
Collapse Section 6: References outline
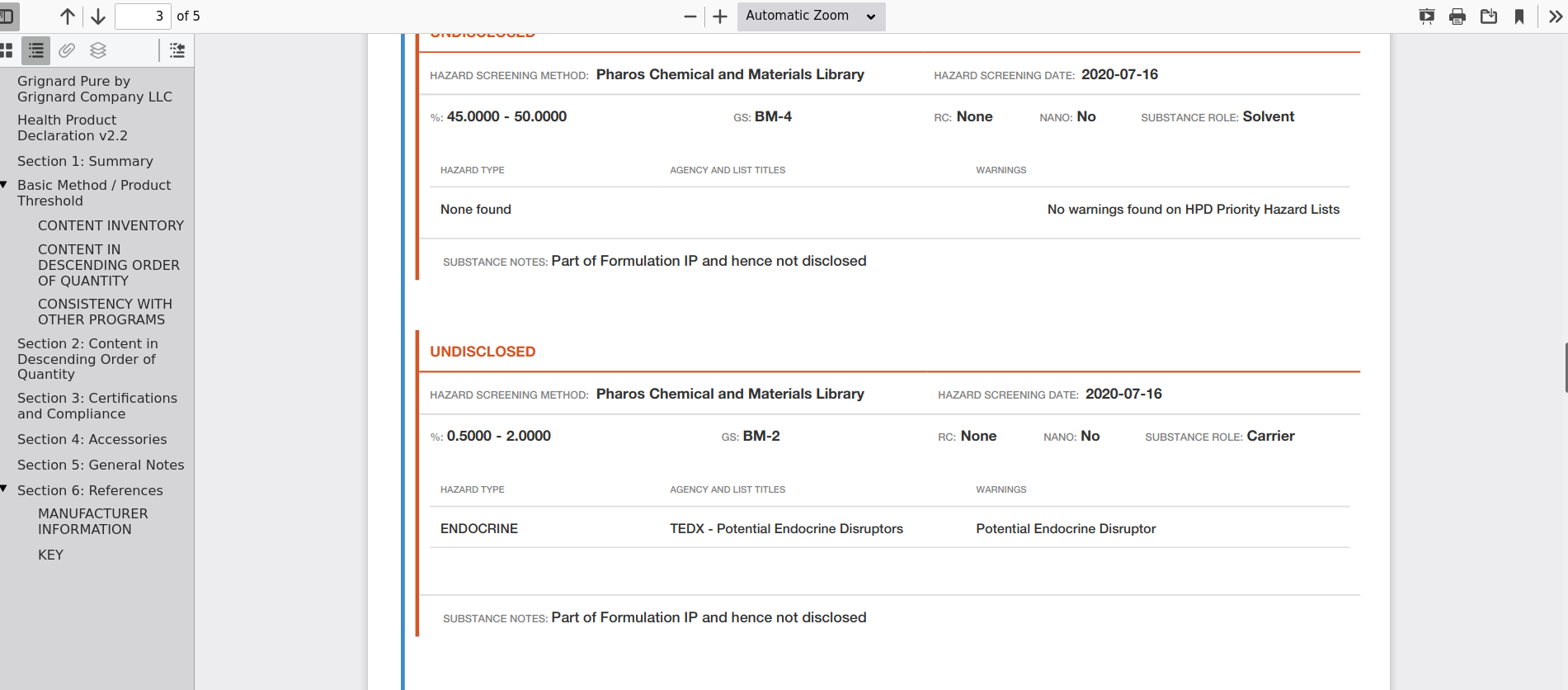click(5, 489)
